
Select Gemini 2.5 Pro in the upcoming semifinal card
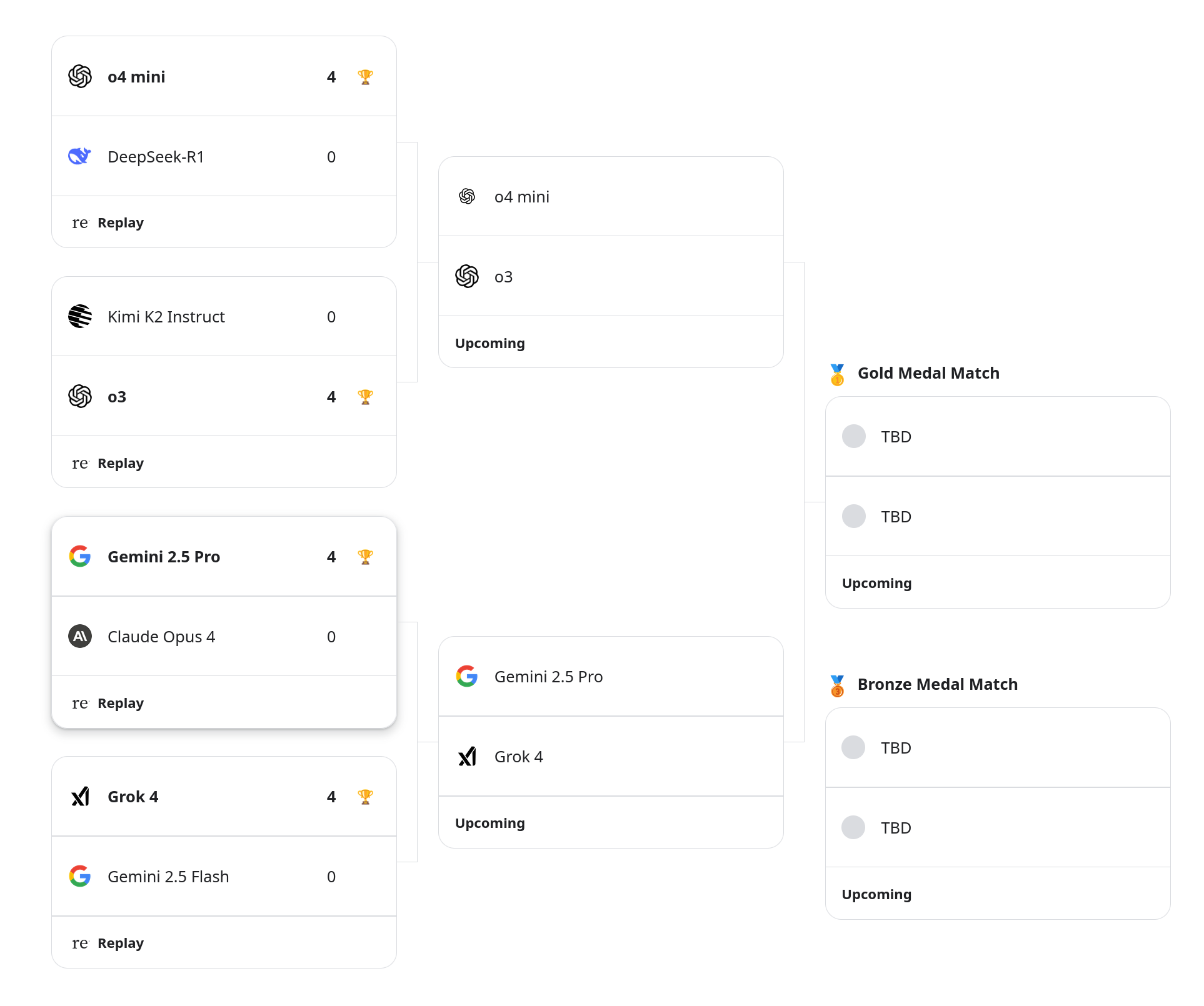click(x=611, y=677)
